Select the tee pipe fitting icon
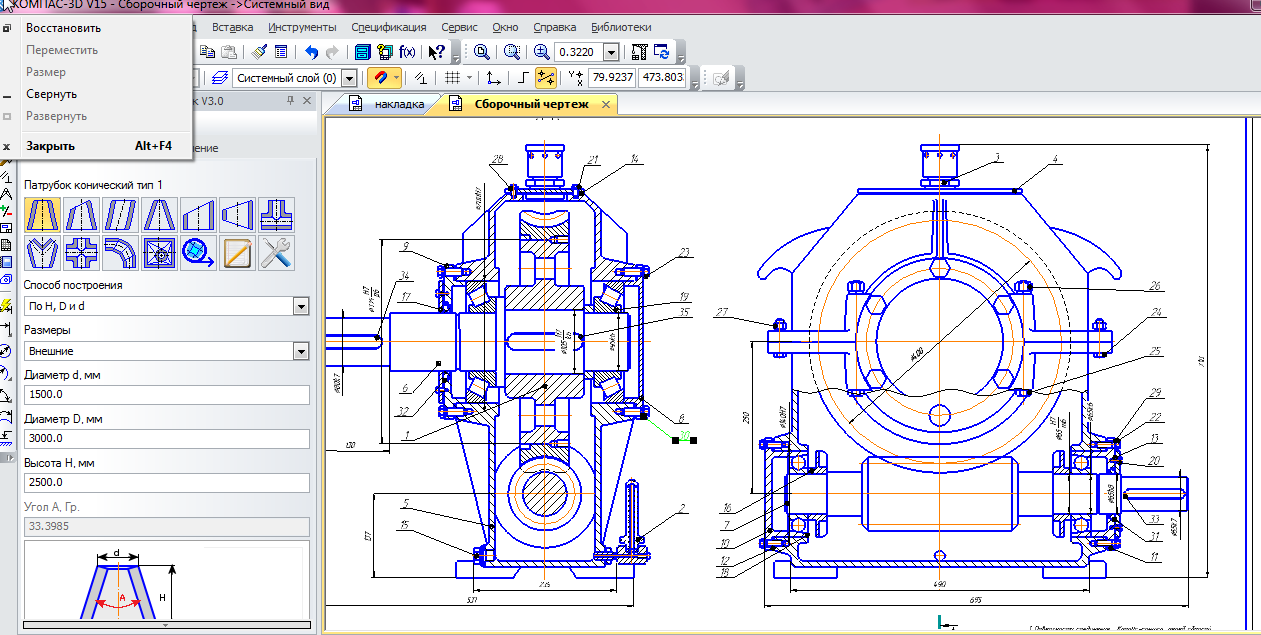 [x=276, y=215]
